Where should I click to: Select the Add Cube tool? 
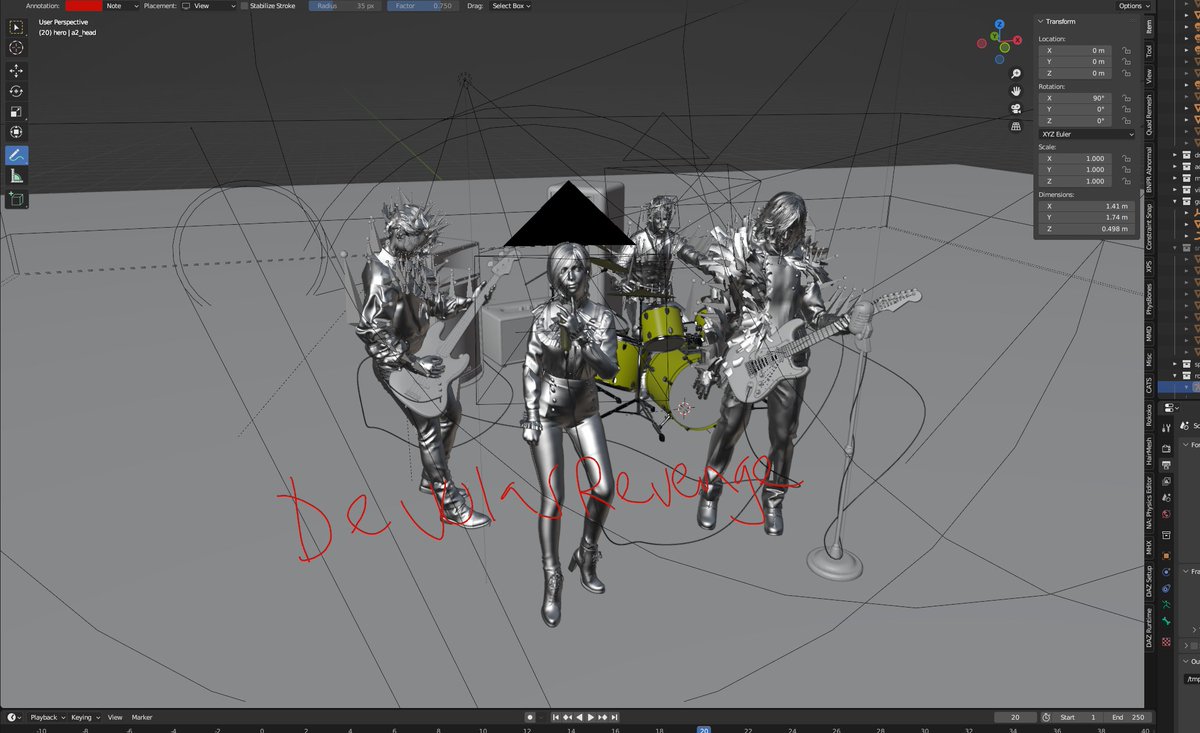(x=16, y=199)
